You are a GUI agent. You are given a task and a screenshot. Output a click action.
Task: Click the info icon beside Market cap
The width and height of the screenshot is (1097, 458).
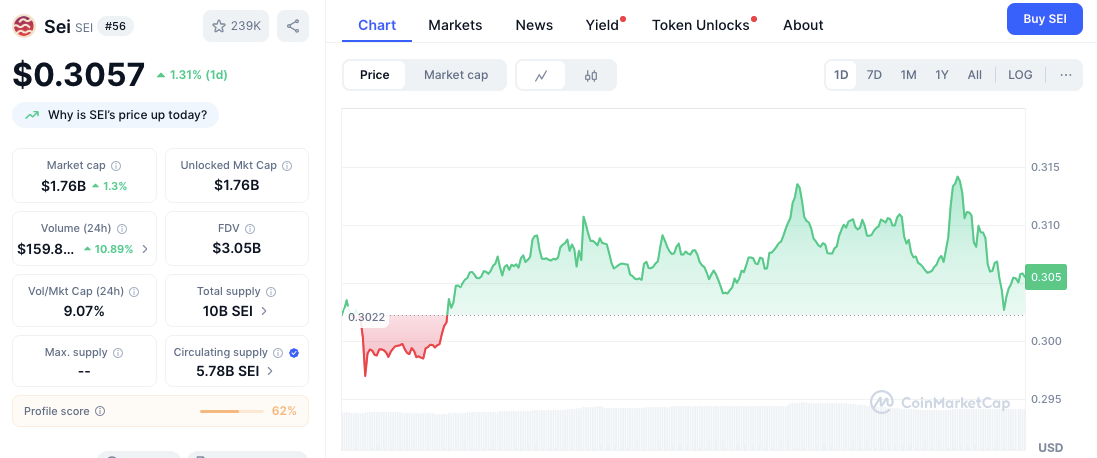tap(116, 166)
